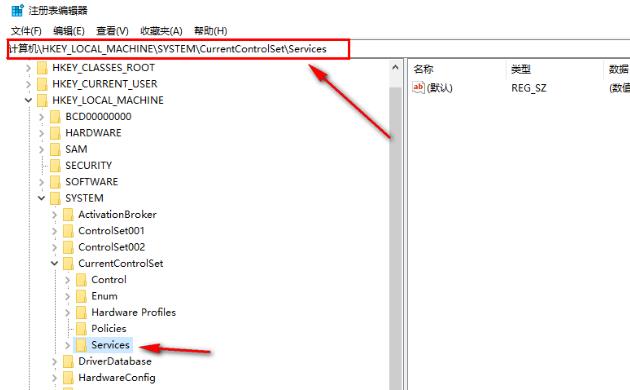Click the Registry Editor app icon in title bar
The image size is (630, 390).
pyautogui.click(x=17, y=10)
